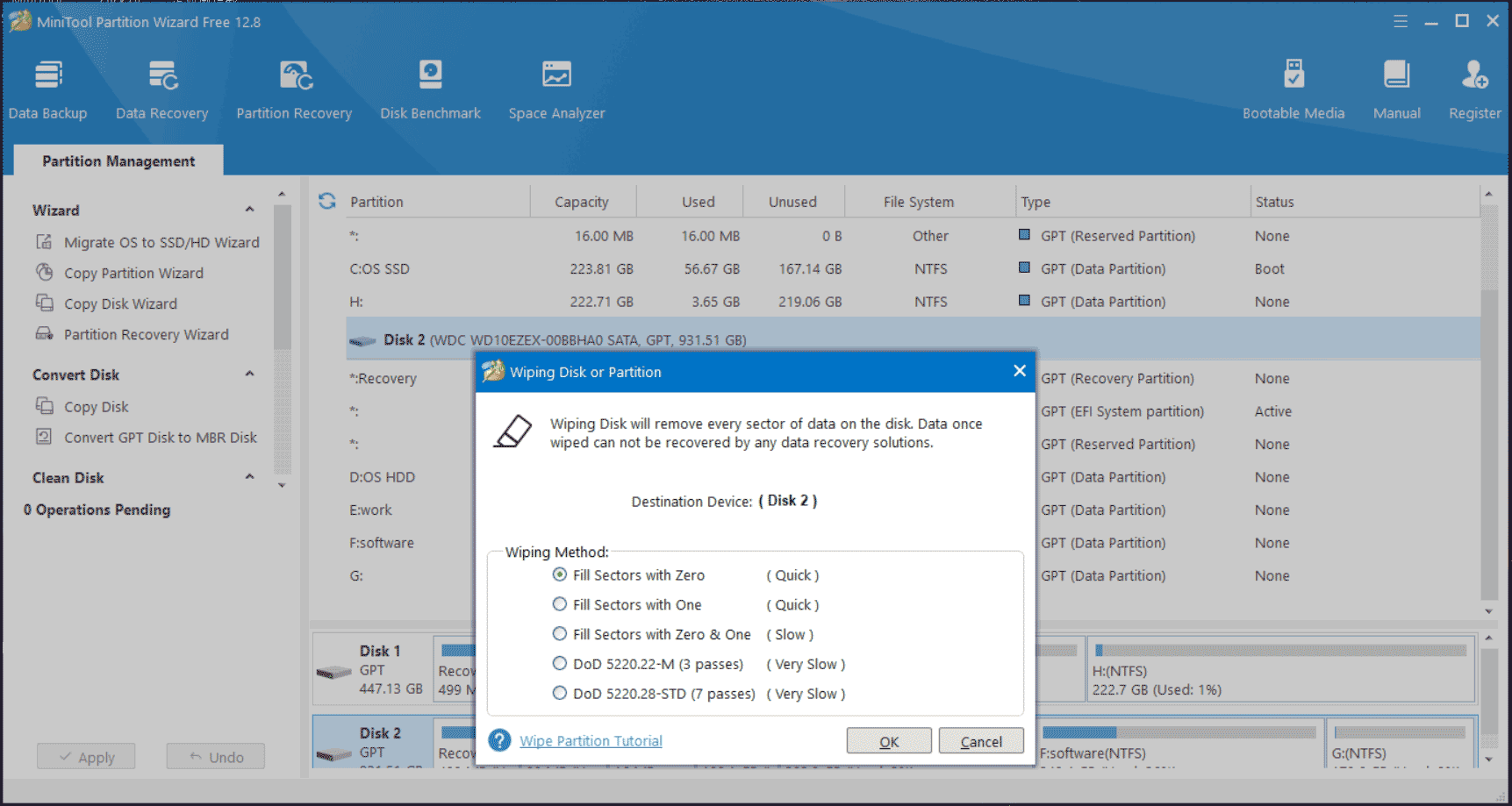The height and width of the screenshot is (806, 1512).
Task: Select the *:Recovery partition row
Action: (x=383, y=378)
